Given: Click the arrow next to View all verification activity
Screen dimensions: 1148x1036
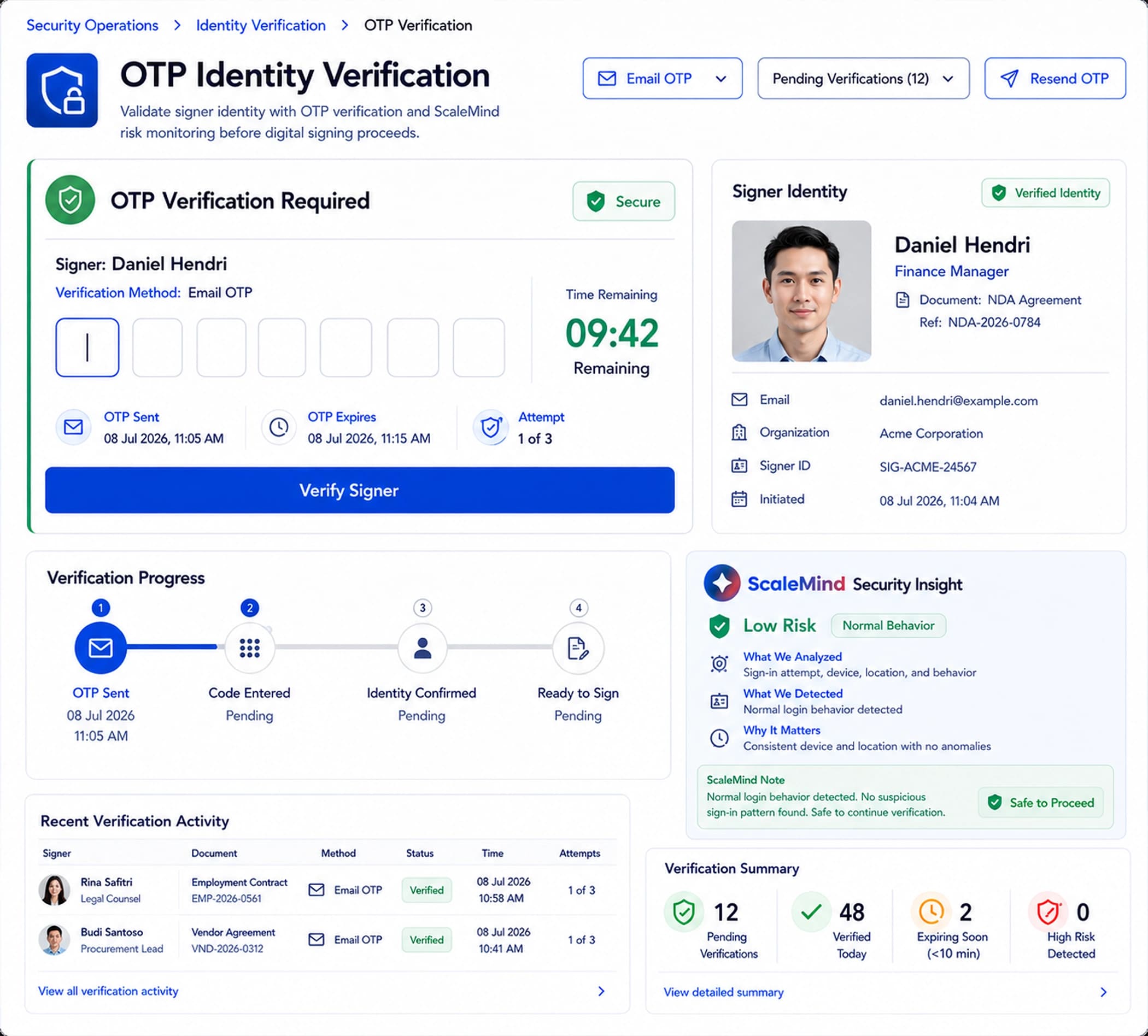Looking at the screenshot, I should [x=601, y=991].
